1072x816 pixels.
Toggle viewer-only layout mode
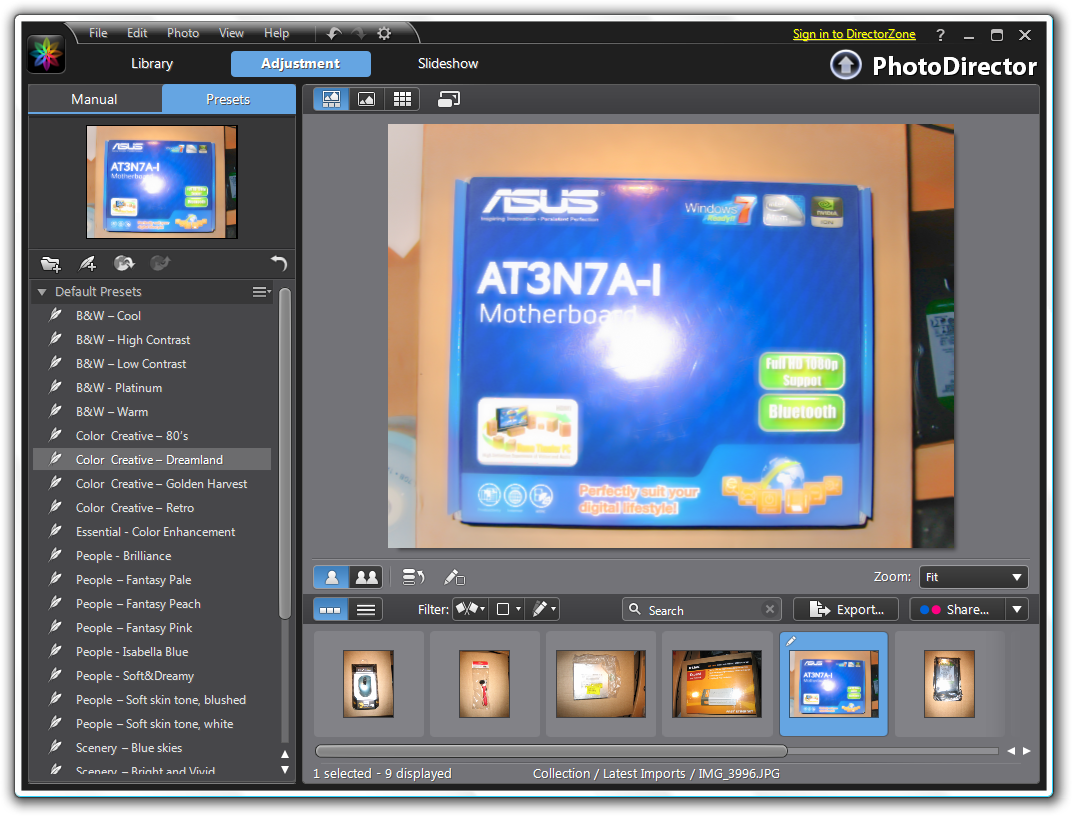[x=366, y=99]
